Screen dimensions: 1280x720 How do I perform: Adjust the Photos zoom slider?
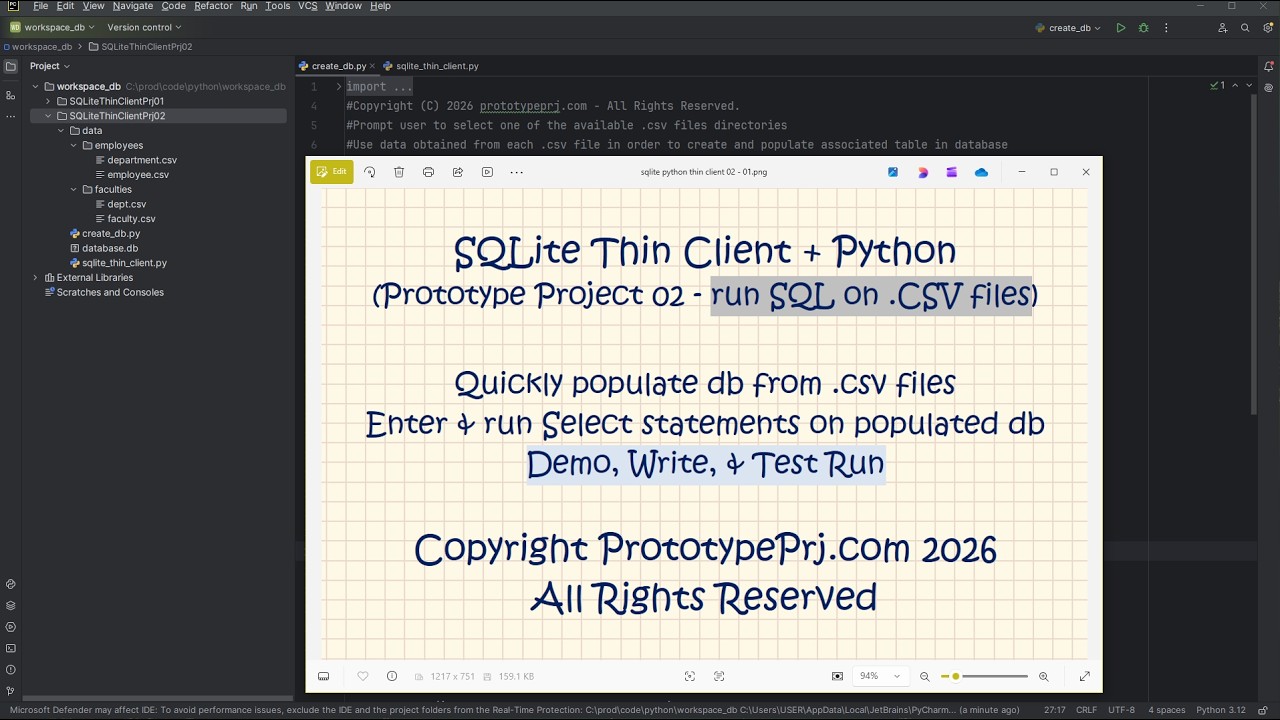tap(985, 677)
